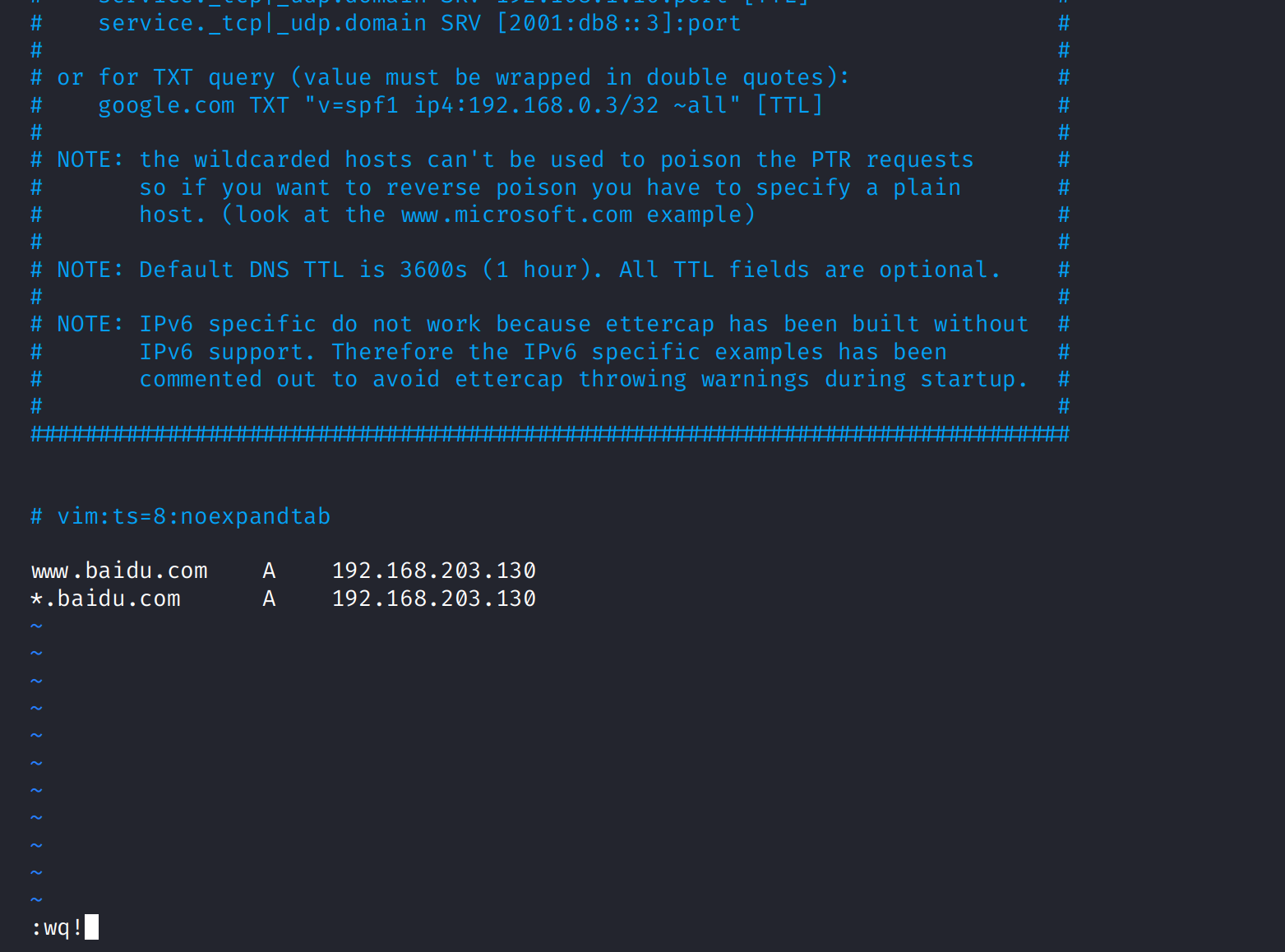Click the IP address 192.168.203.130 on the www.baidu.com line

click(x=434, y=571)
